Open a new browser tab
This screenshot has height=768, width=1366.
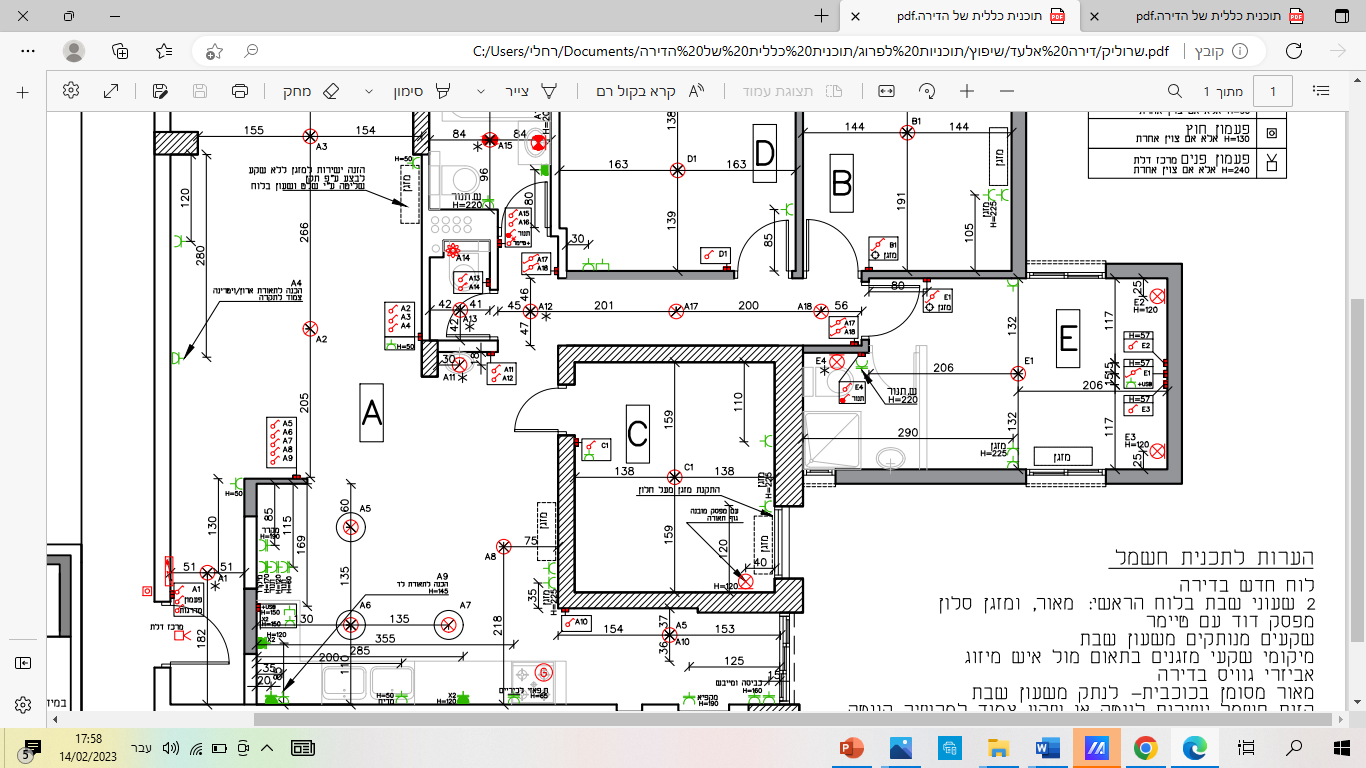(821, 16)
